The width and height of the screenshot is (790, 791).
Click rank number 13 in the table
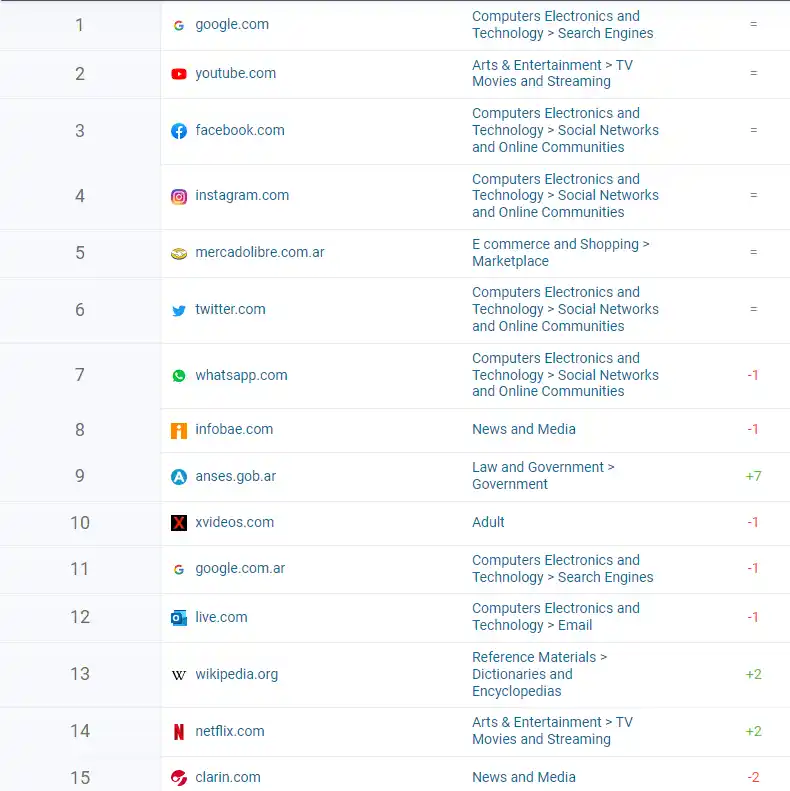[80, 674]
